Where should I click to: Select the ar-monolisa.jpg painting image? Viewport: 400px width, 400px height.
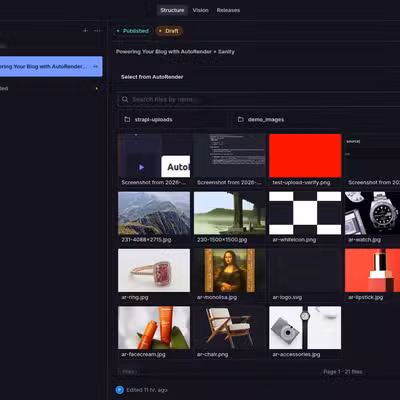230,270
